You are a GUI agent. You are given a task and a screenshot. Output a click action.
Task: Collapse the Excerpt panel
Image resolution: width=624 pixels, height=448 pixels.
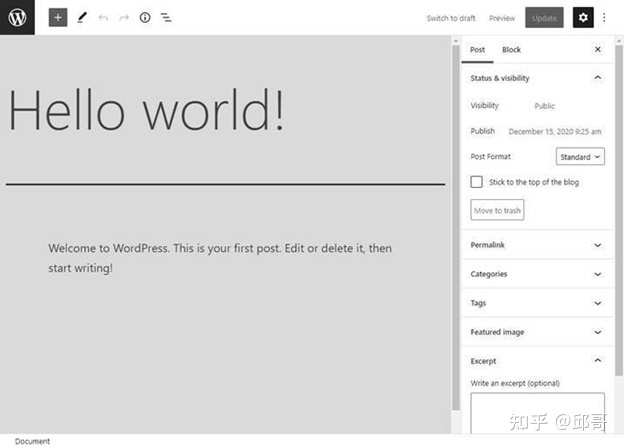(537, 361)
